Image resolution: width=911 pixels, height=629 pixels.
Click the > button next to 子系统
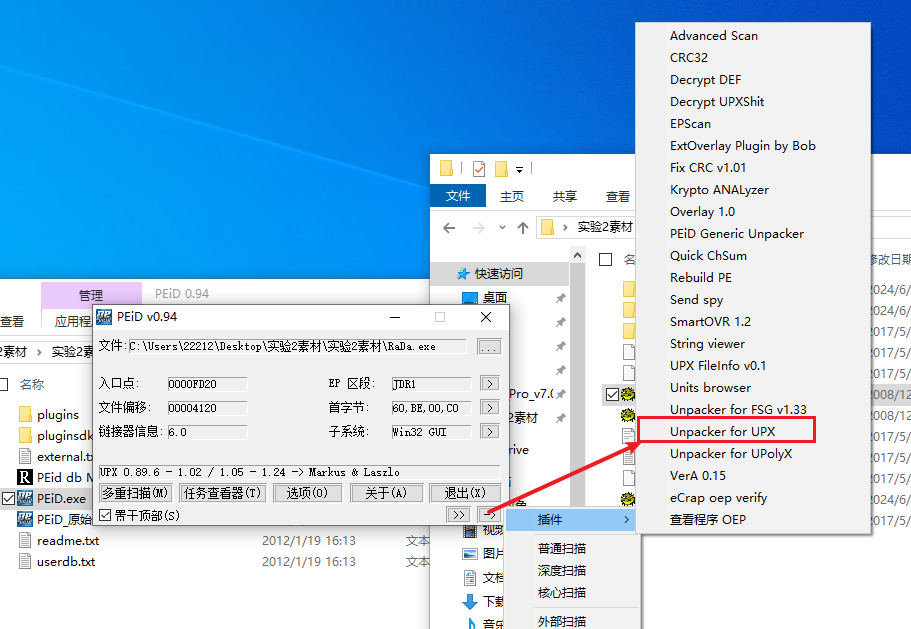490,432
